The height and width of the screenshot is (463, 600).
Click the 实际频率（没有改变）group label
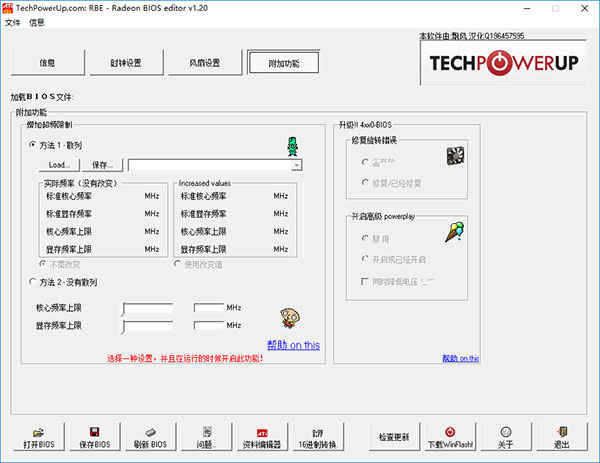pos(80,183)
